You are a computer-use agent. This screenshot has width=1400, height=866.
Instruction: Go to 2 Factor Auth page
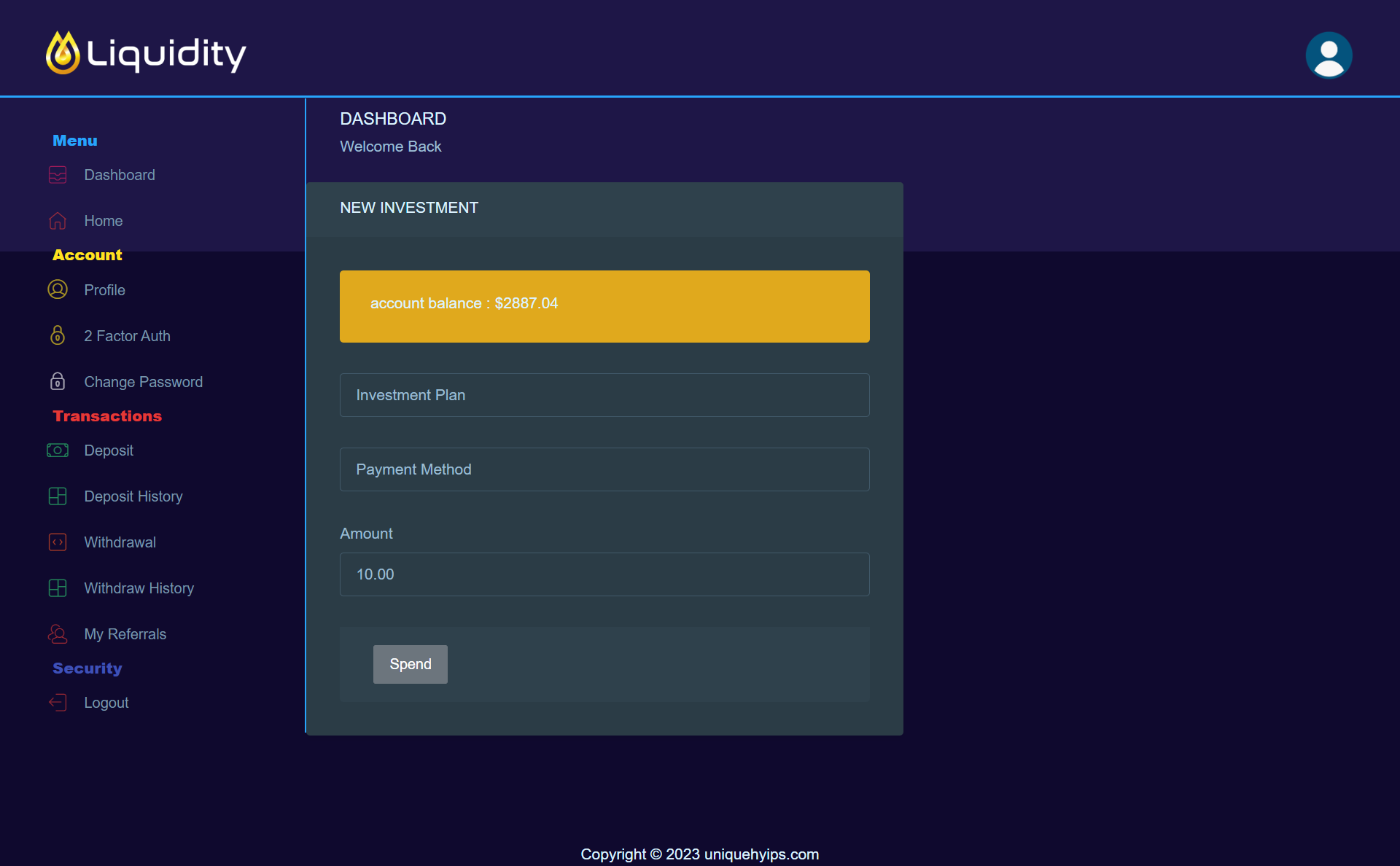127,336
